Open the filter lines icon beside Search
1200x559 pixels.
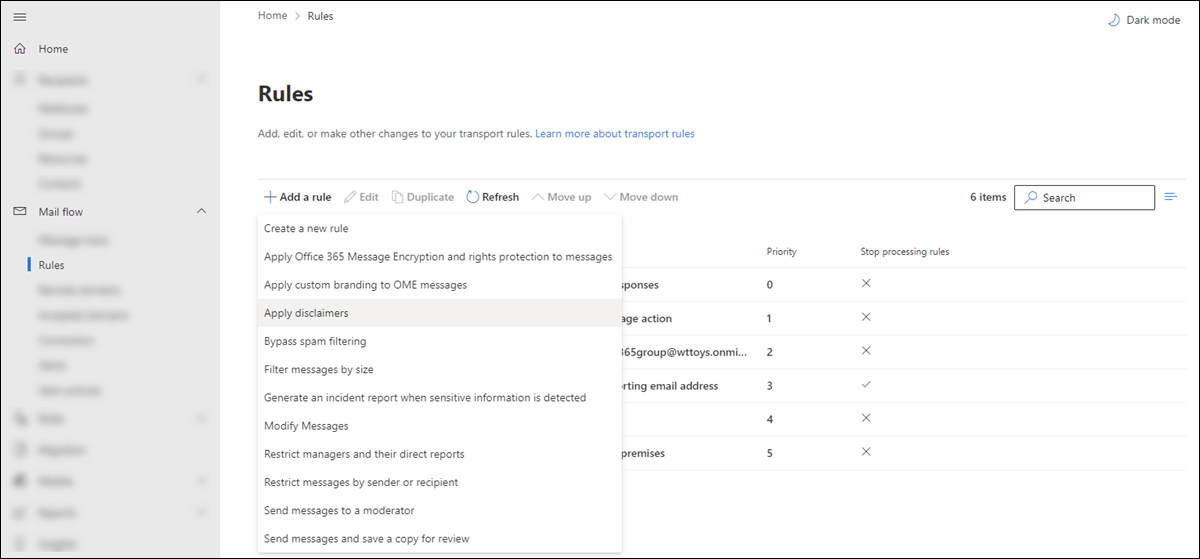click(x=1172, y=197)
